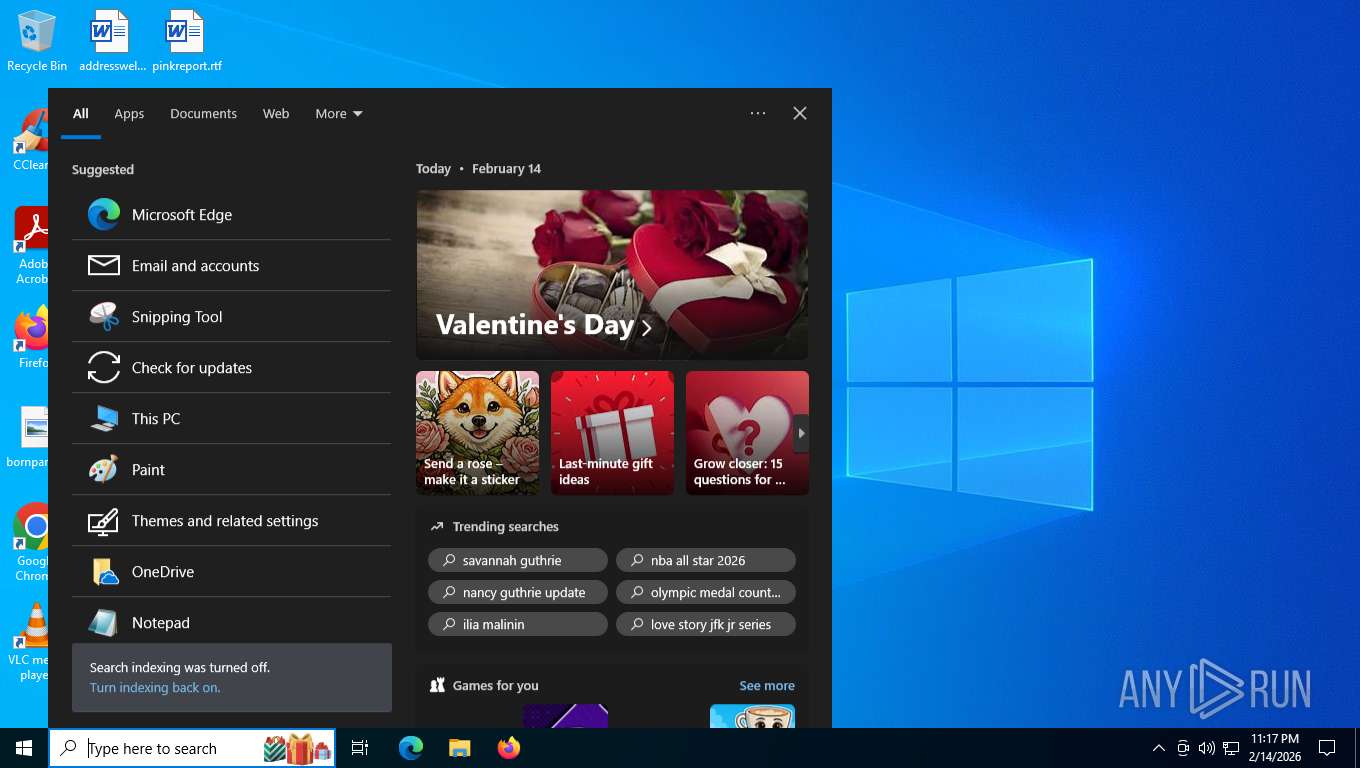
Task: Search trending 'savannah guthrie'
Action: [518, 560]
